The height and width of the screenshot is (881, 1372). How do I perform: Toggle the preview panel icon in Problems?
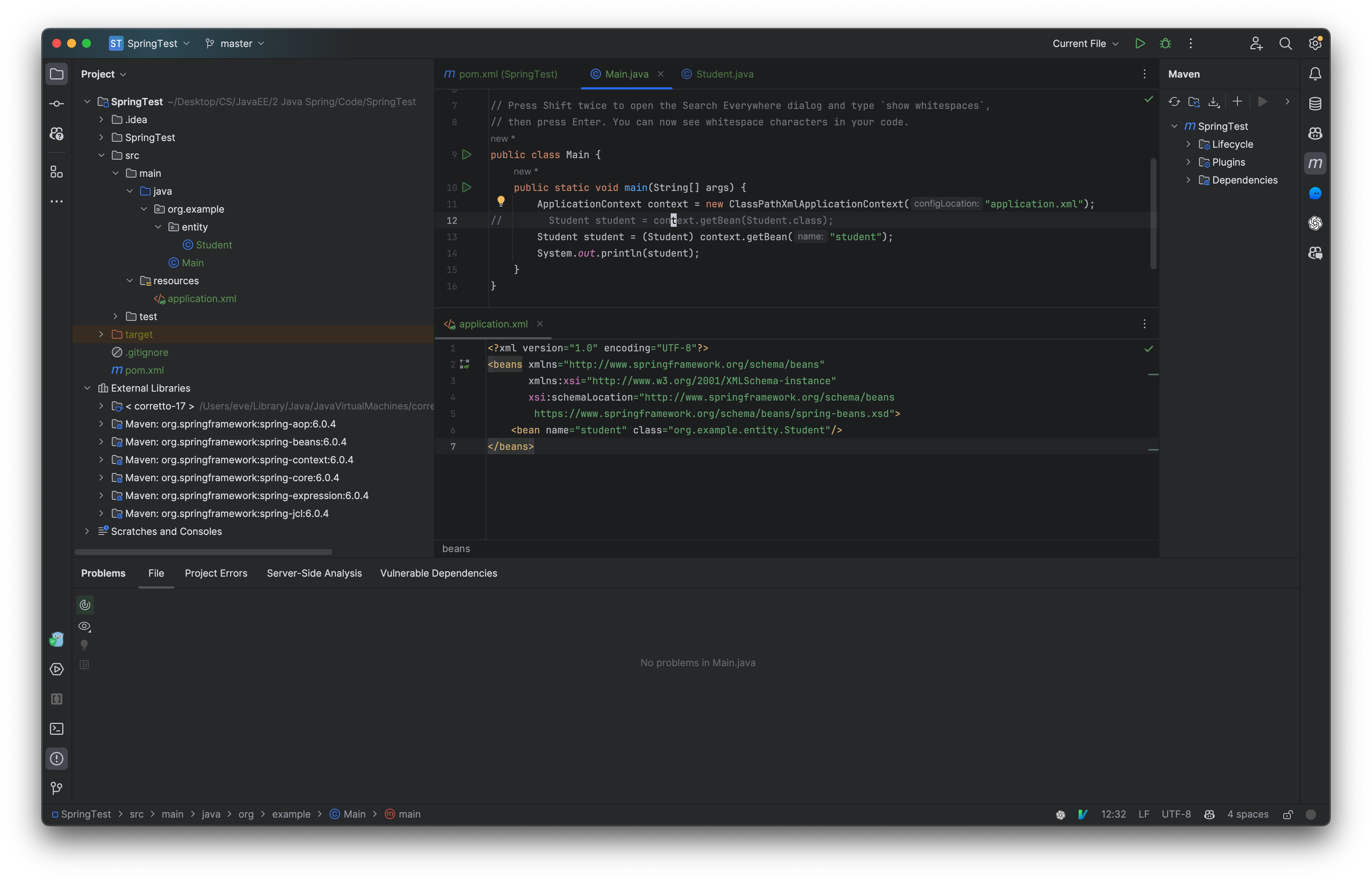(x=85, y=665)
